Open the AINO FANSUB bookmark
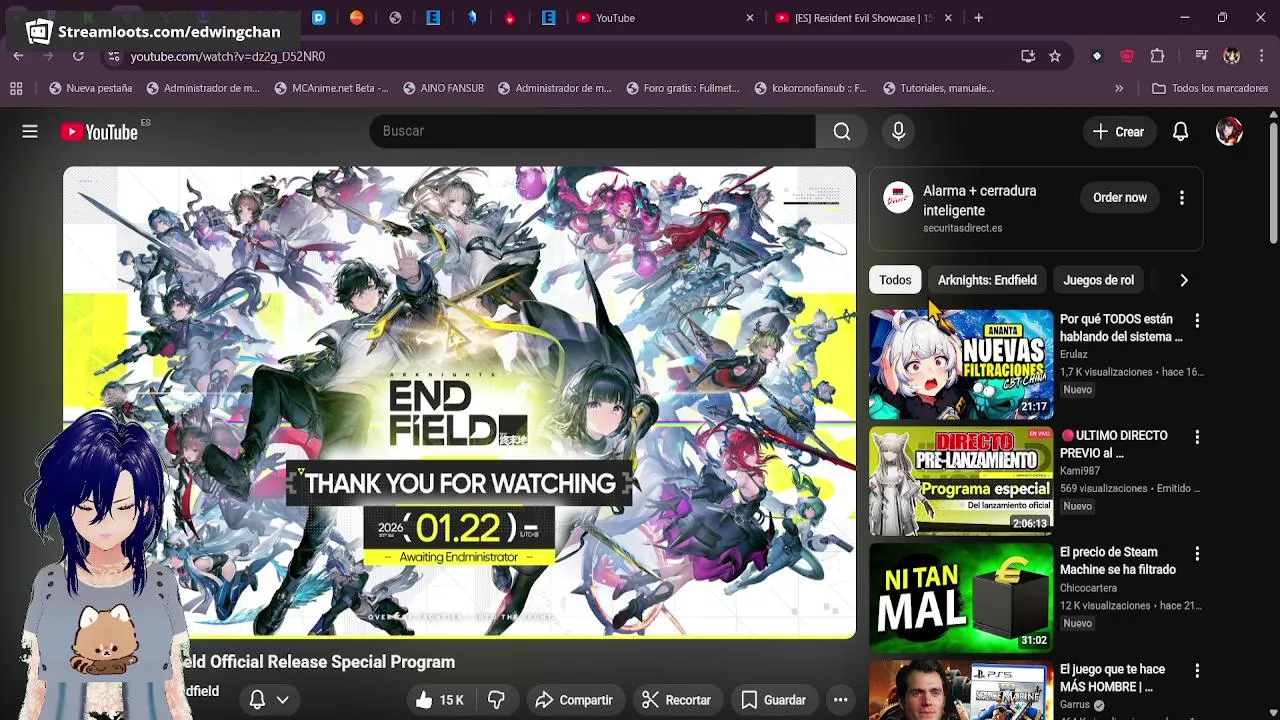The image size is (1280, 720). (443, 88)
